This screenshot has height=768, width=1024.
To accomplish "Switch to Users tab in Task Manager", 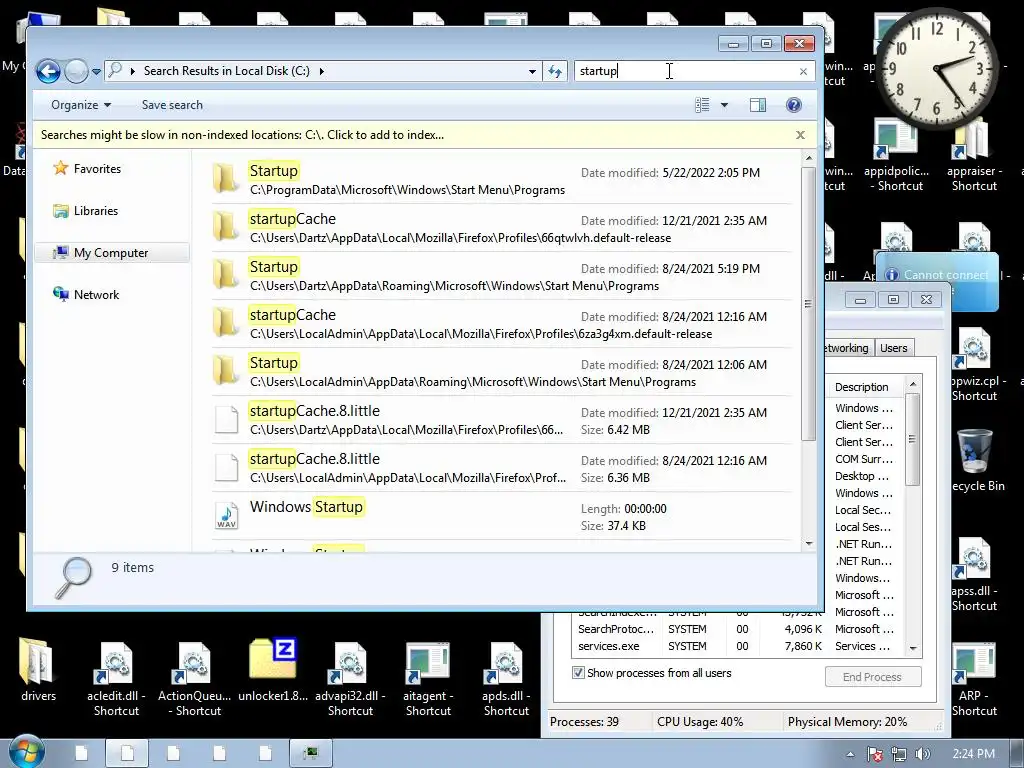I will coord(893,348).
